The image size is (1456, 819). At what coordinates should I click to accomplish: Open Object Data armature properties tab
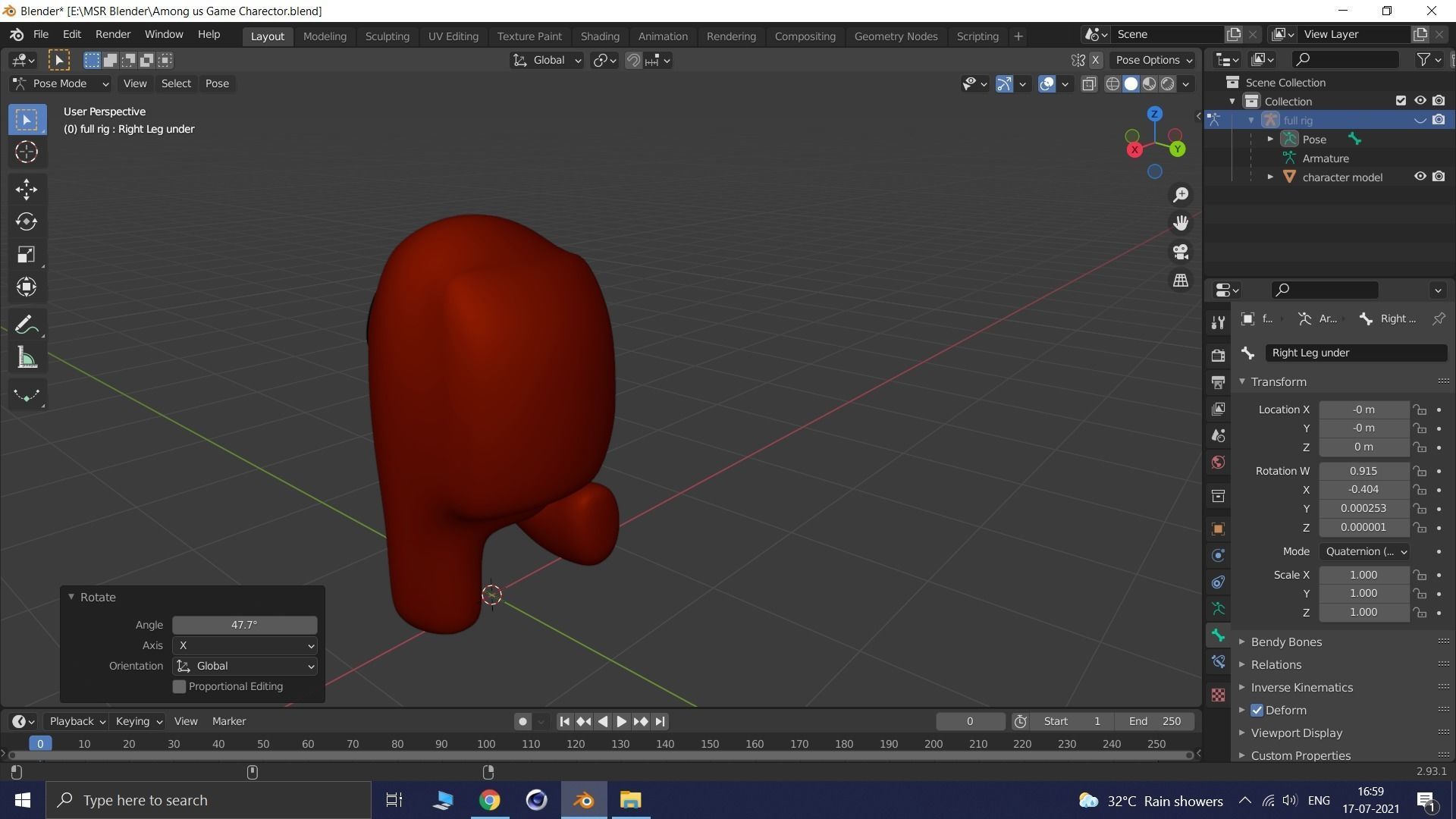[x=1218, y=609]
